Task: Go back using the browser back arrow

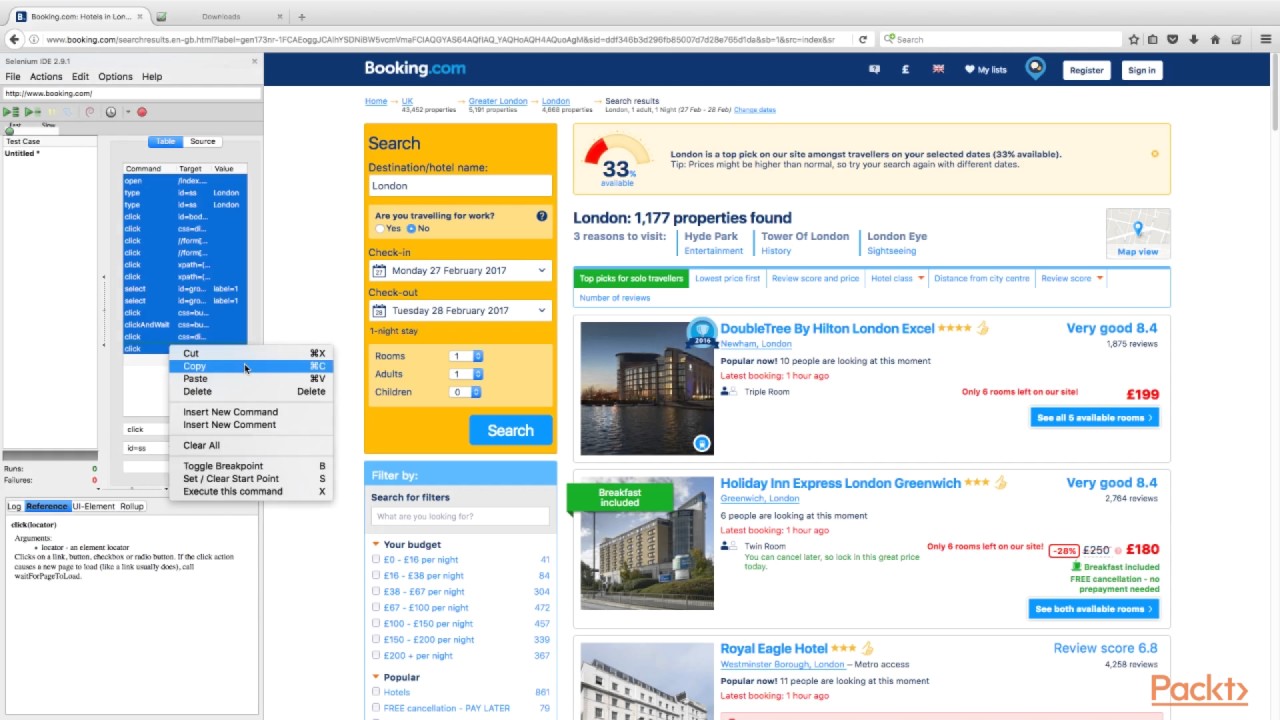Action: [14, 39]
